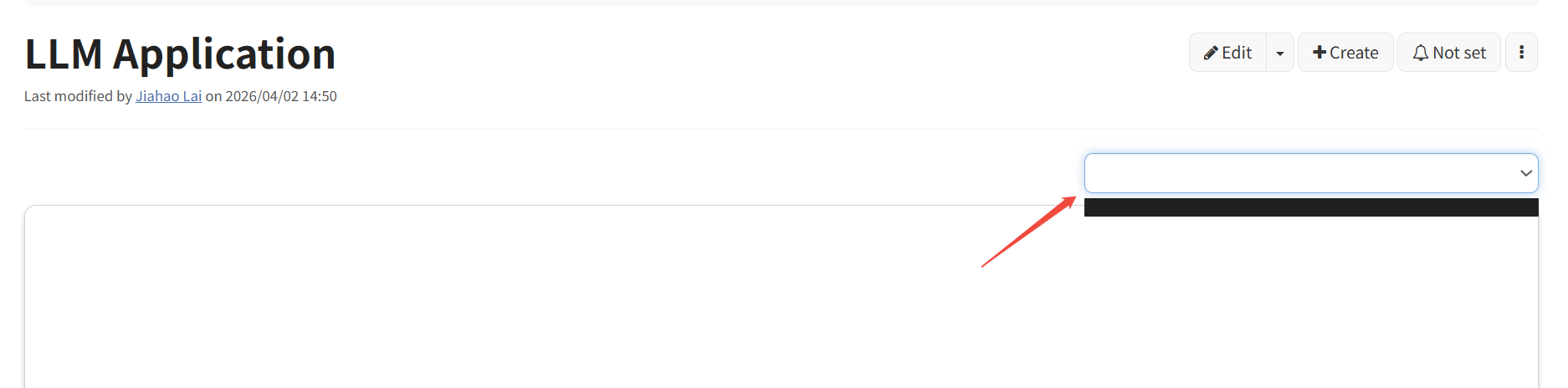Click the "2026/04/02 14:50" timestamp
Screen dimensions: 1568x388
coord(281,96)
